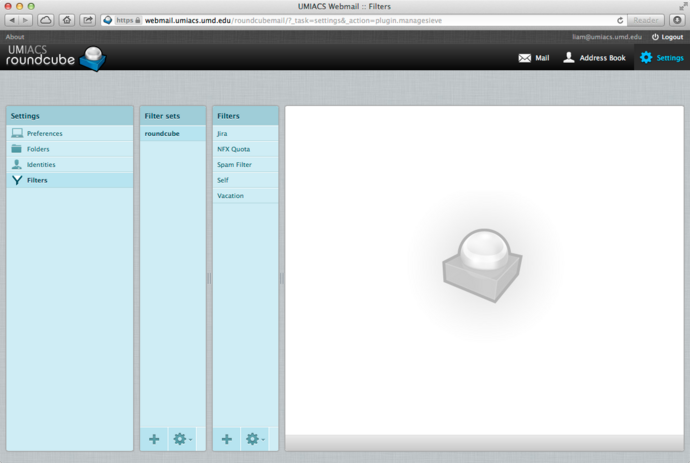Log out using the Logout button

[x=667, y=37]
